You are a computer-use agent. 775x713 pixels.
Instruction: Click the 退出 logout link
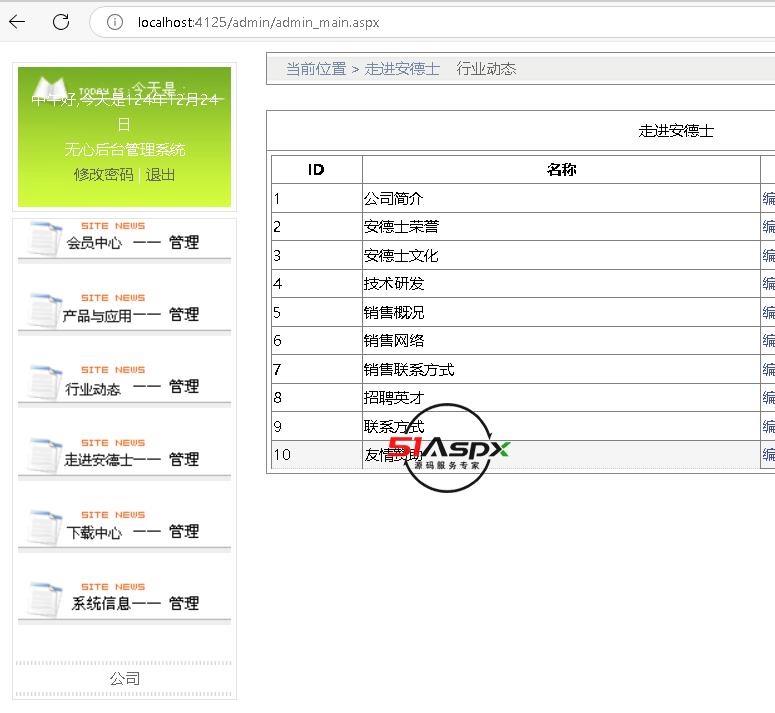pos(160,174)
